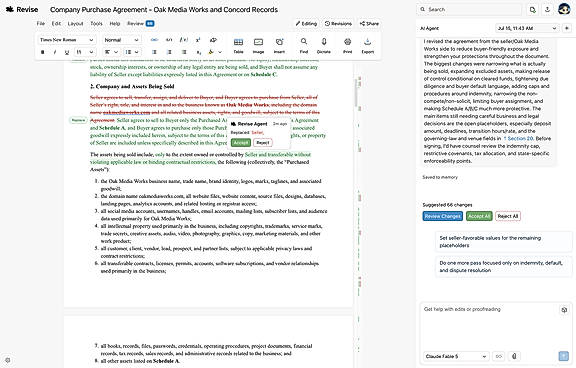The width and height of the screenshot is (576, 368).
Task: Open the highlight color picker arrow
Action: [x=220, y=52]
